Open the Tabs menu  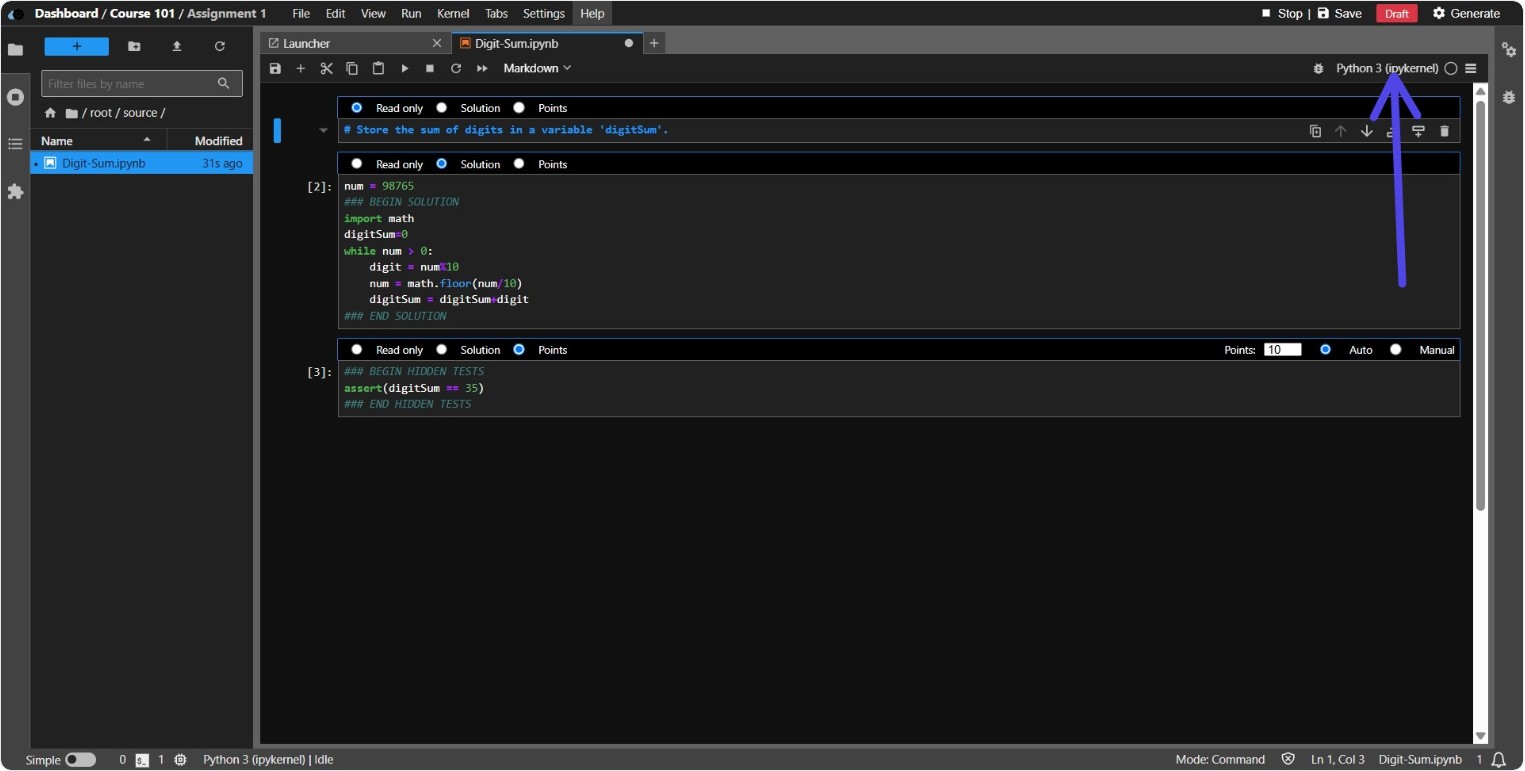click(496, 14)
